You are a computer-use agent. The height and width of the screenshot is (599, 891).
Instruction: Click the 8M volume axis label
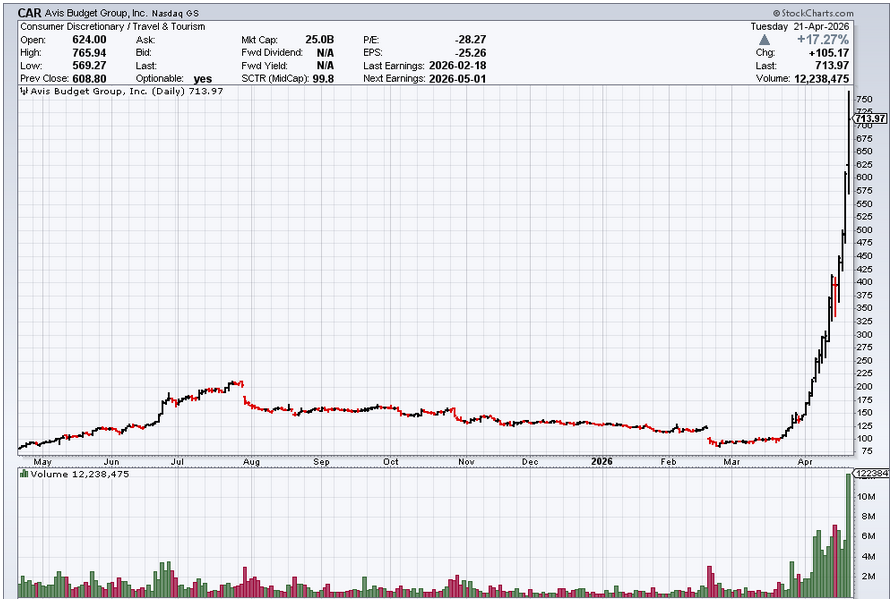click(x=868, y=517)
